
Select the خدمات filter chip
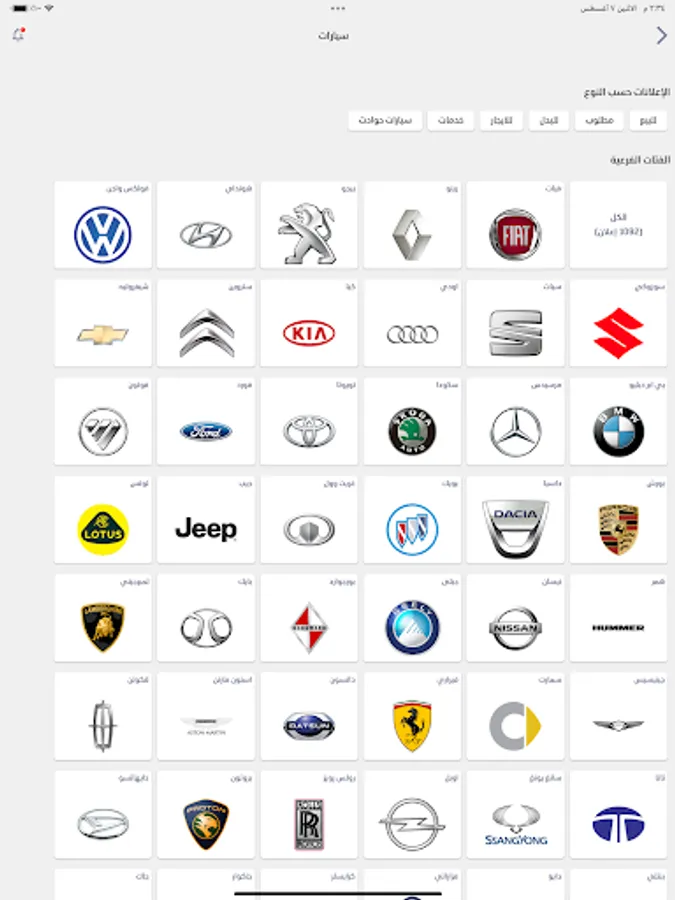tap(451, 120)
